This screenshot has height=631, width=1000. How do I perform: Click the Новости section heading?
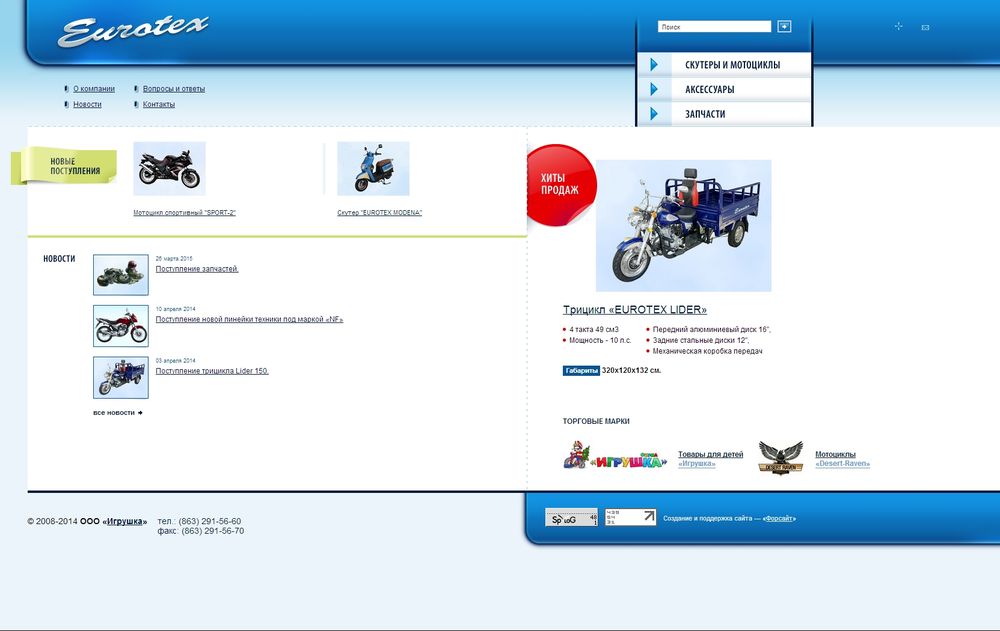coord(59,258)
